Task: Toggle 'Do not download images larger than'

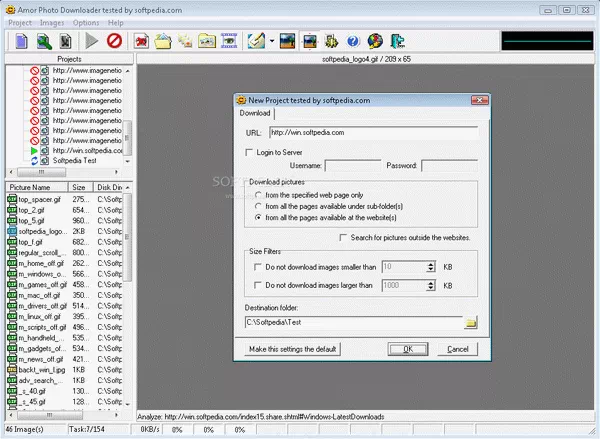Action: (258, 285)
